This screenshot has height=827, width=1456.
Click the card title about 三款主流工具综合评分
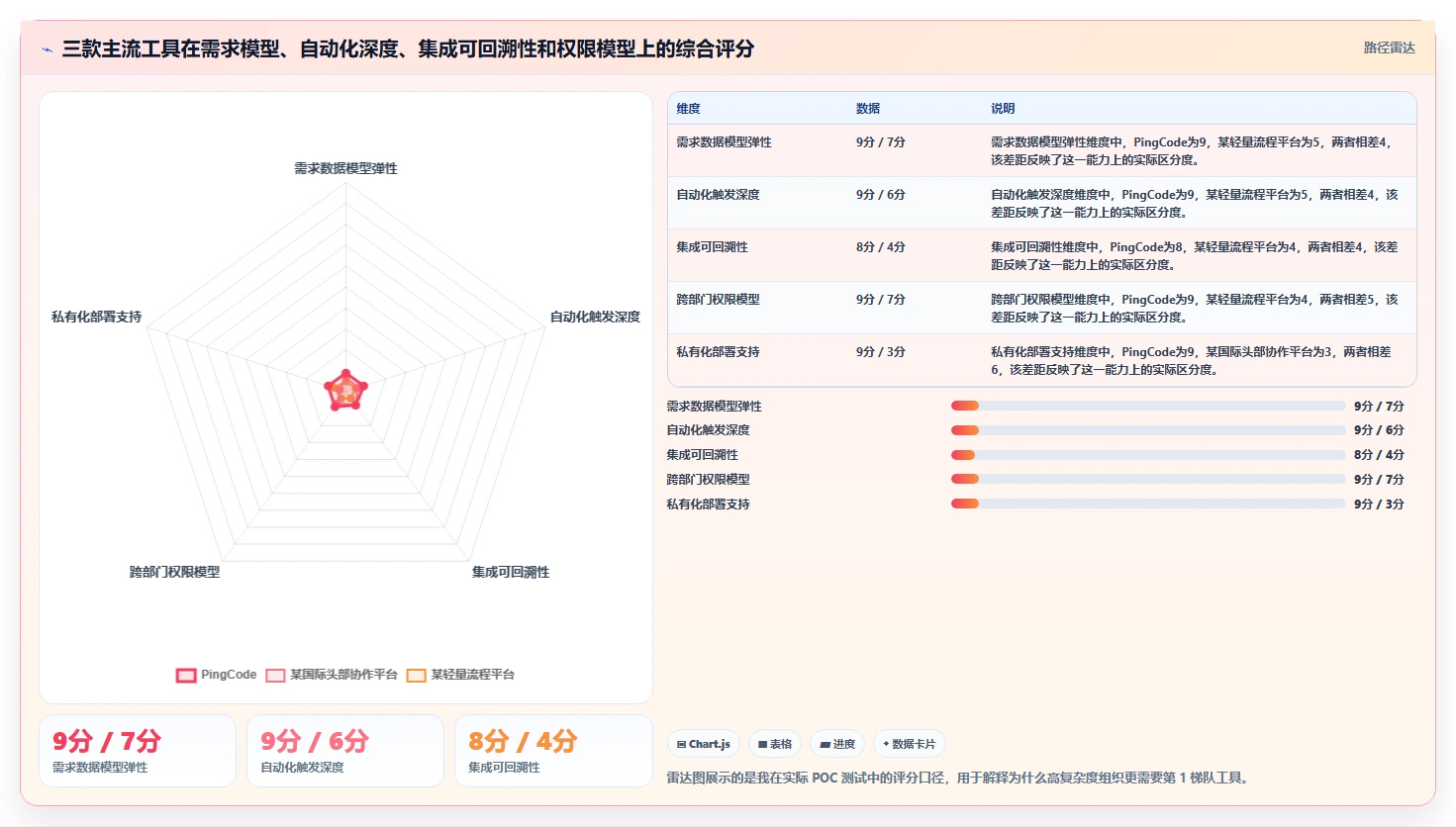click(x=408, y=48)
